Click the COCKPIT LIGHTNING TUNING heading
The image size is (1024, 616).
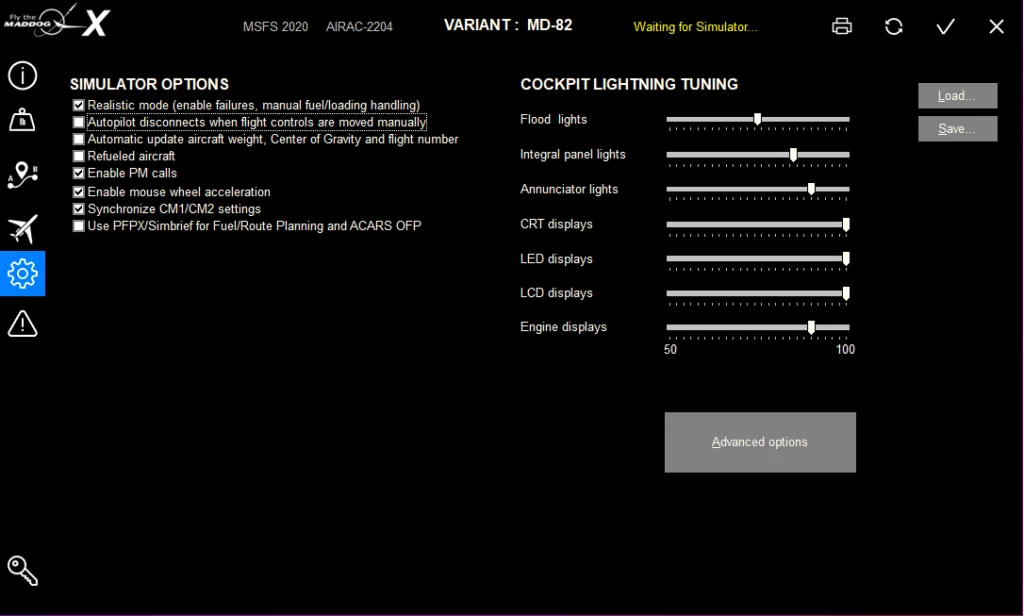[x=629, y=84]
